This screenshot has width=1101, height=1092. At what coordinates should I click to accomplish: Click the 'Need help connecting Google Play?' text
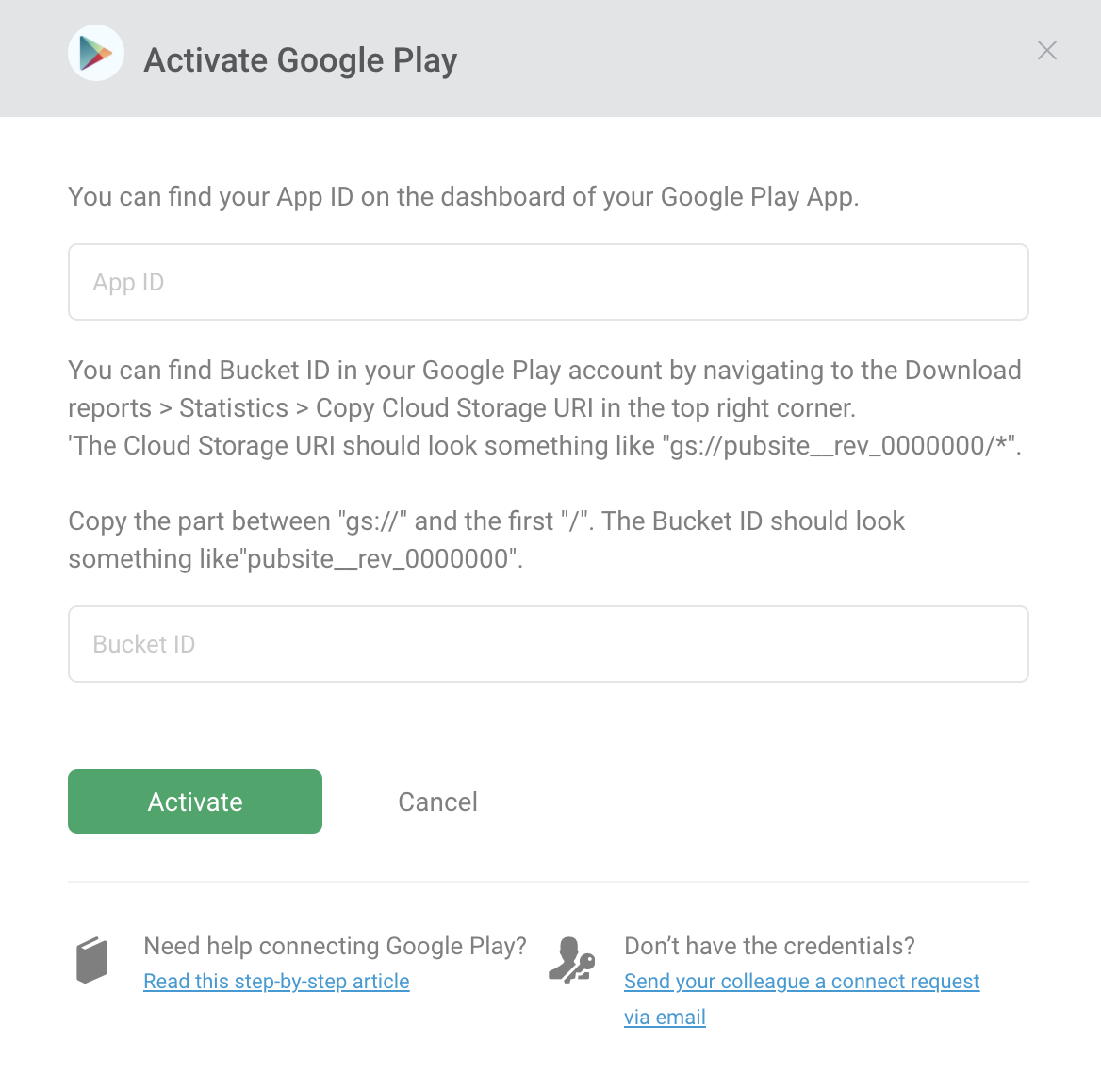pos(335,946)
